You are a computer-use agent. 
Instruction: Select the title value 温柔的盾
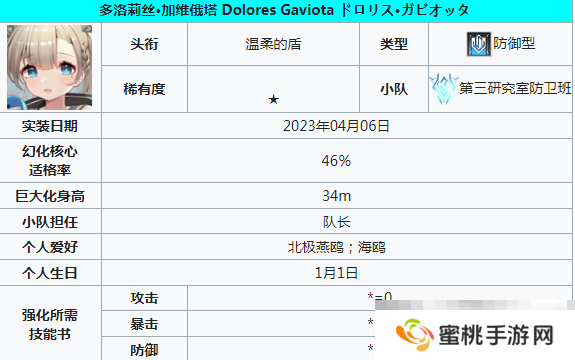click(x=273, y=44)
